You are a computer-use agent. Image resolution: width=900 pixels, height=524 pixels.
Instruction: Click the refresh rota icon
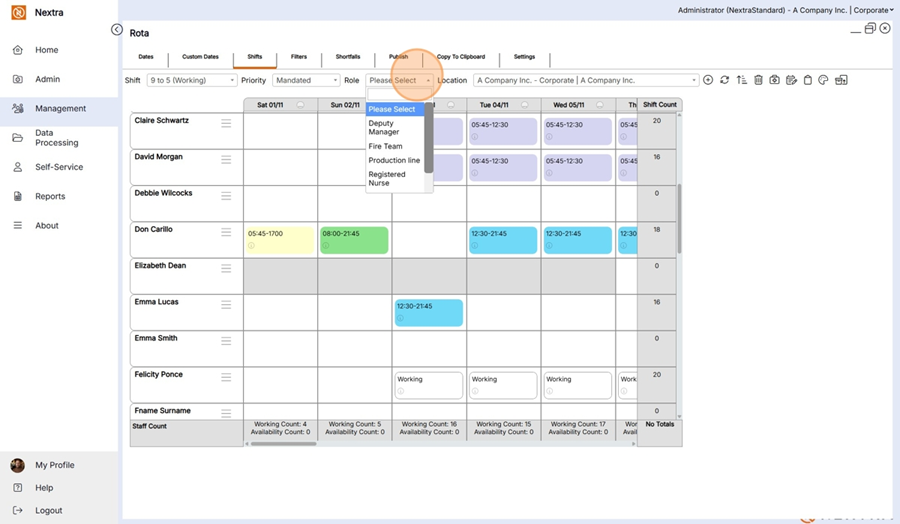pyautogui.click(x=724, y=80)
